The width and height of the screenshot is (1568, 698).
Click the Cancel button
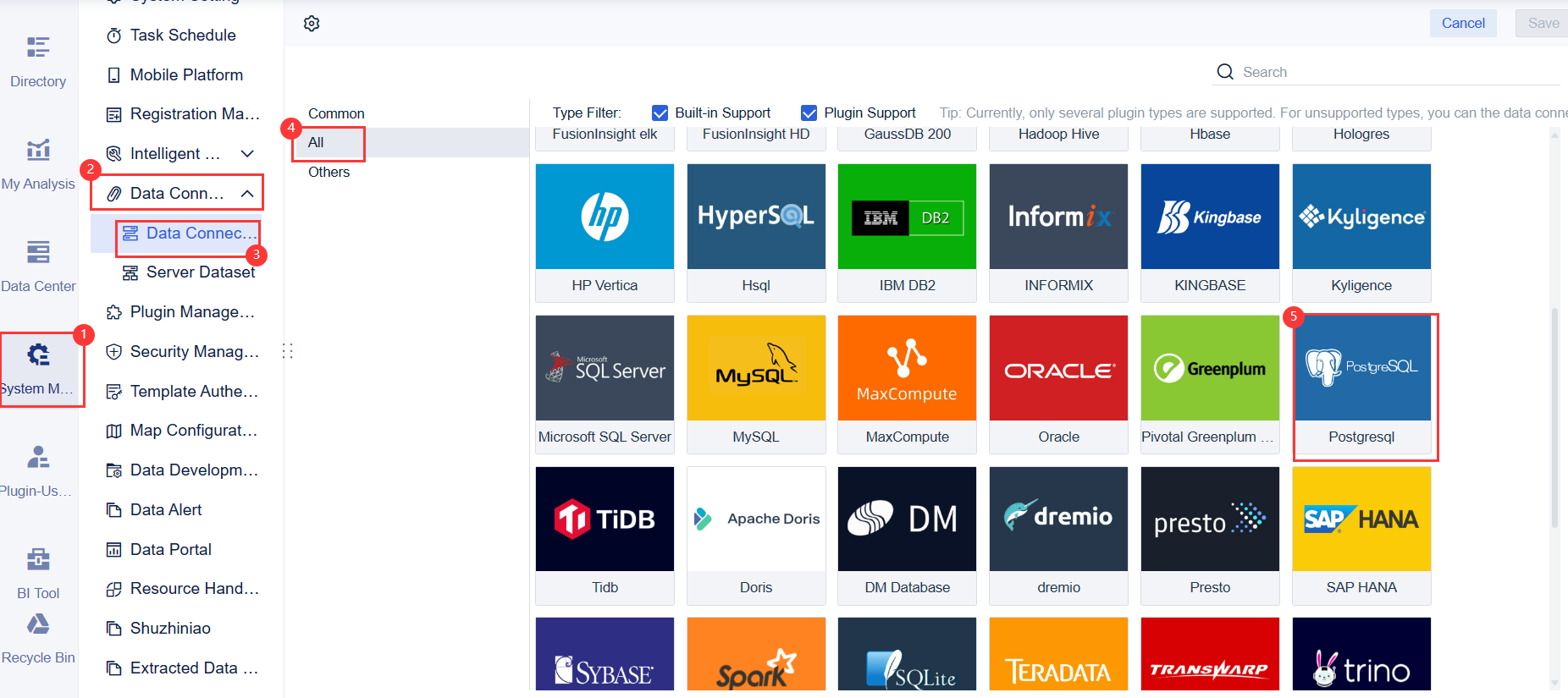click(x=1463, y=24)
